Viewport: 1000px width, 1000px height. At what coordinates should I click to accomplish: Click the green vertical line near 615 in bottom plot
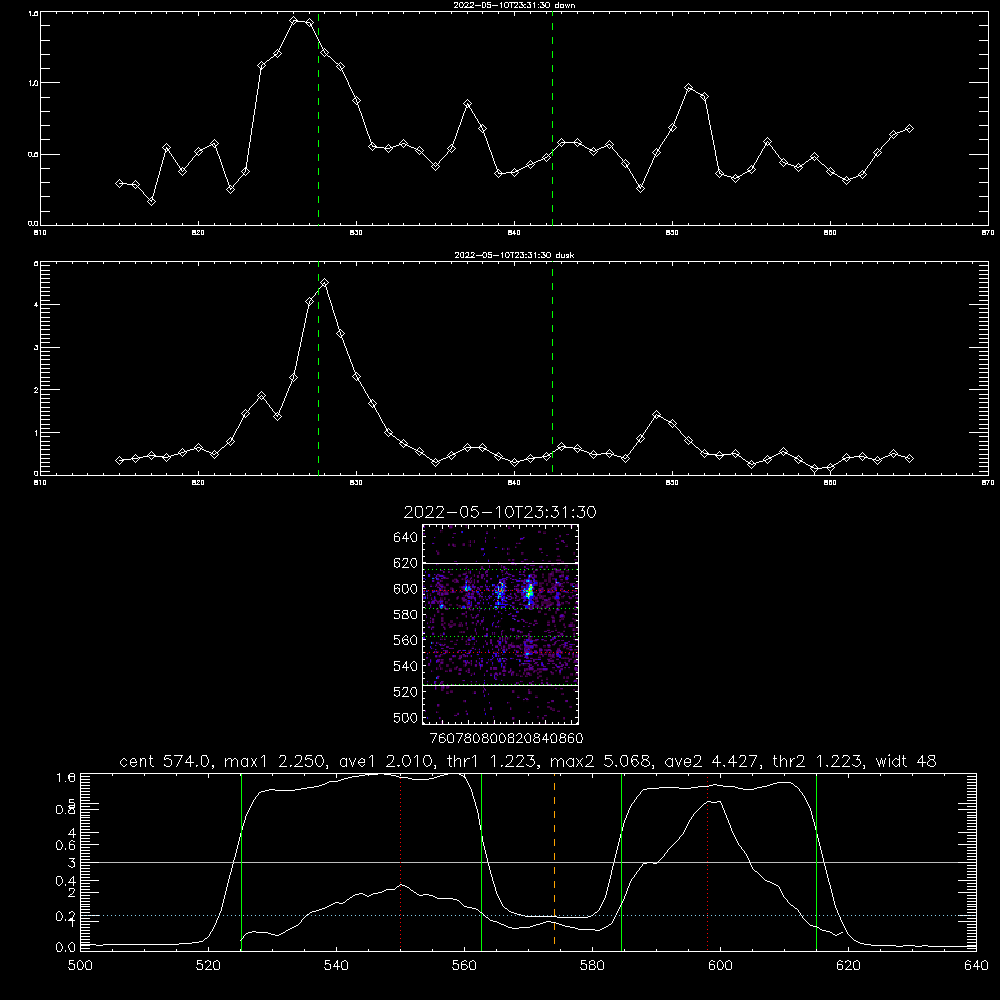[x=816, y=861]
